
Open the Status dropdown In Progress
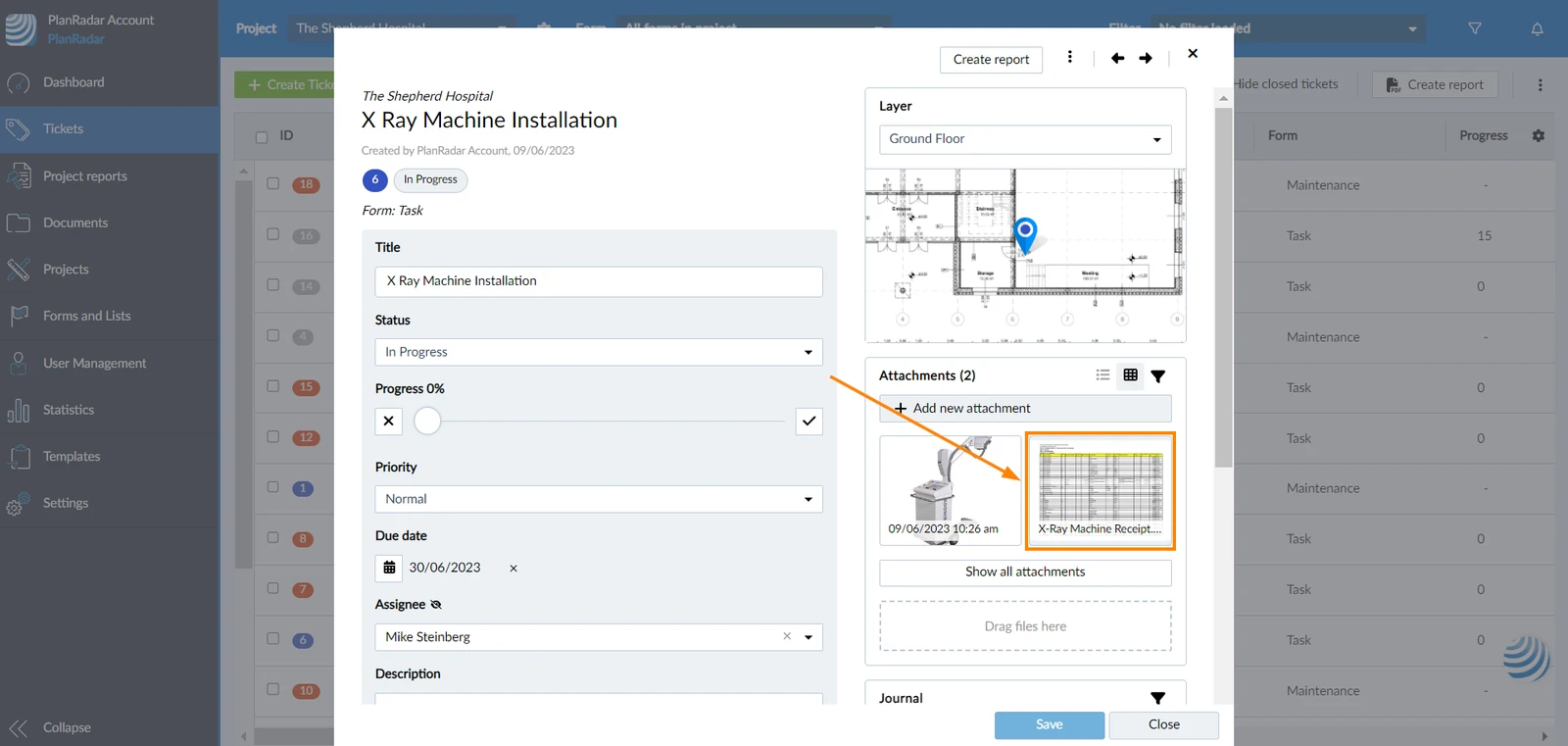coord(599,352)
